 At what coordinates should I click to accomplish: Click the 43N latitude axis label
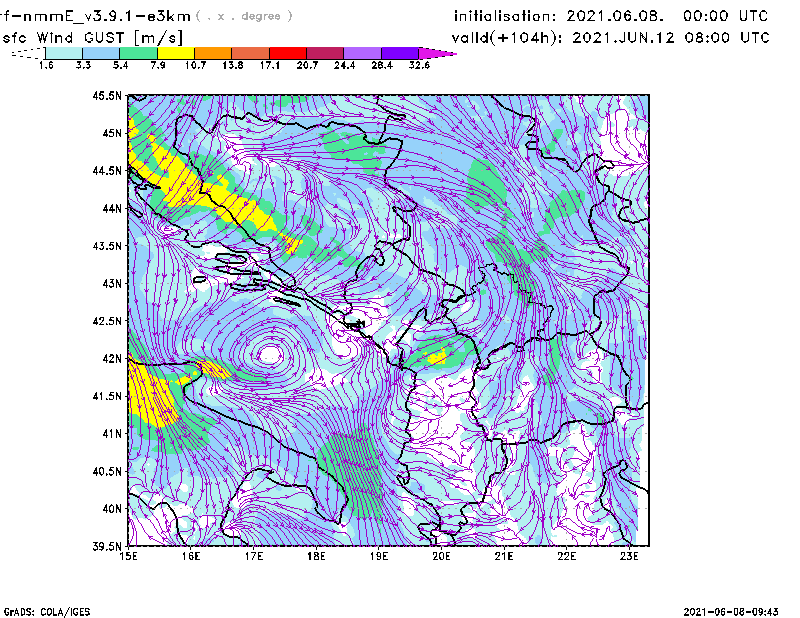coord(112,283)
